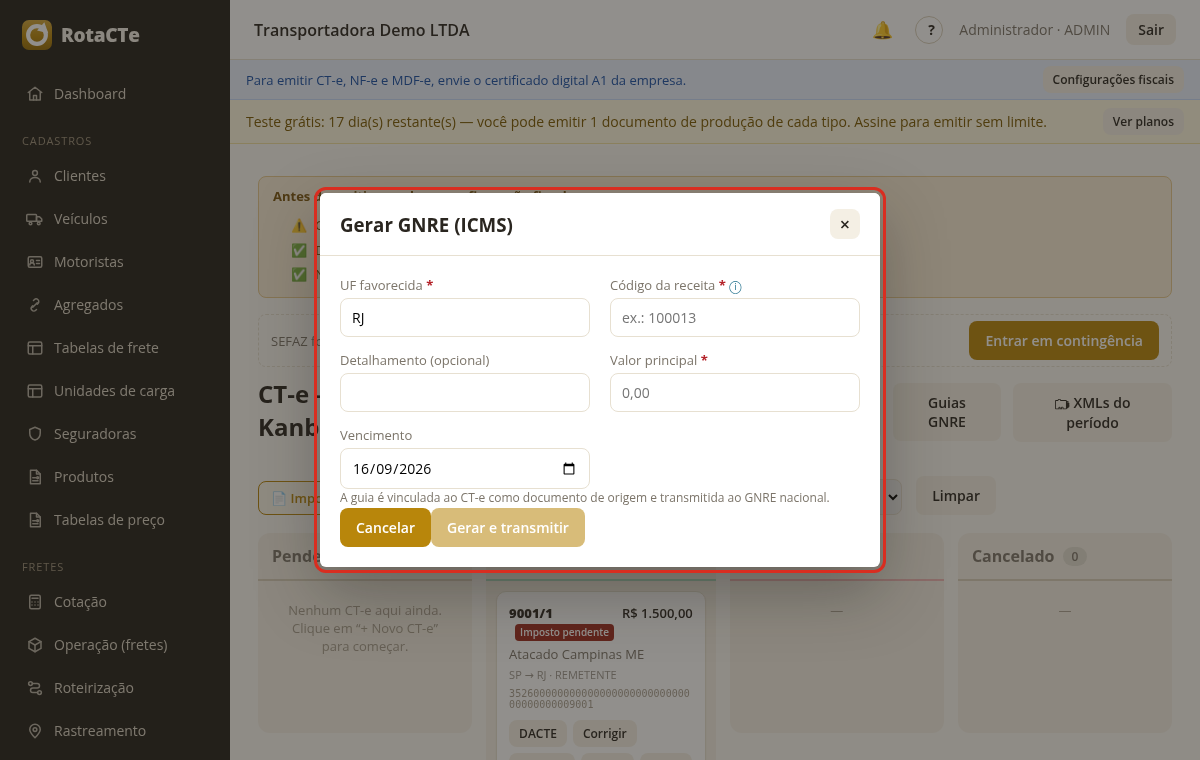This screenshot has height=760, width=1200.
Task: Click Gerar e transmitir button
Action: click(508, 528)
